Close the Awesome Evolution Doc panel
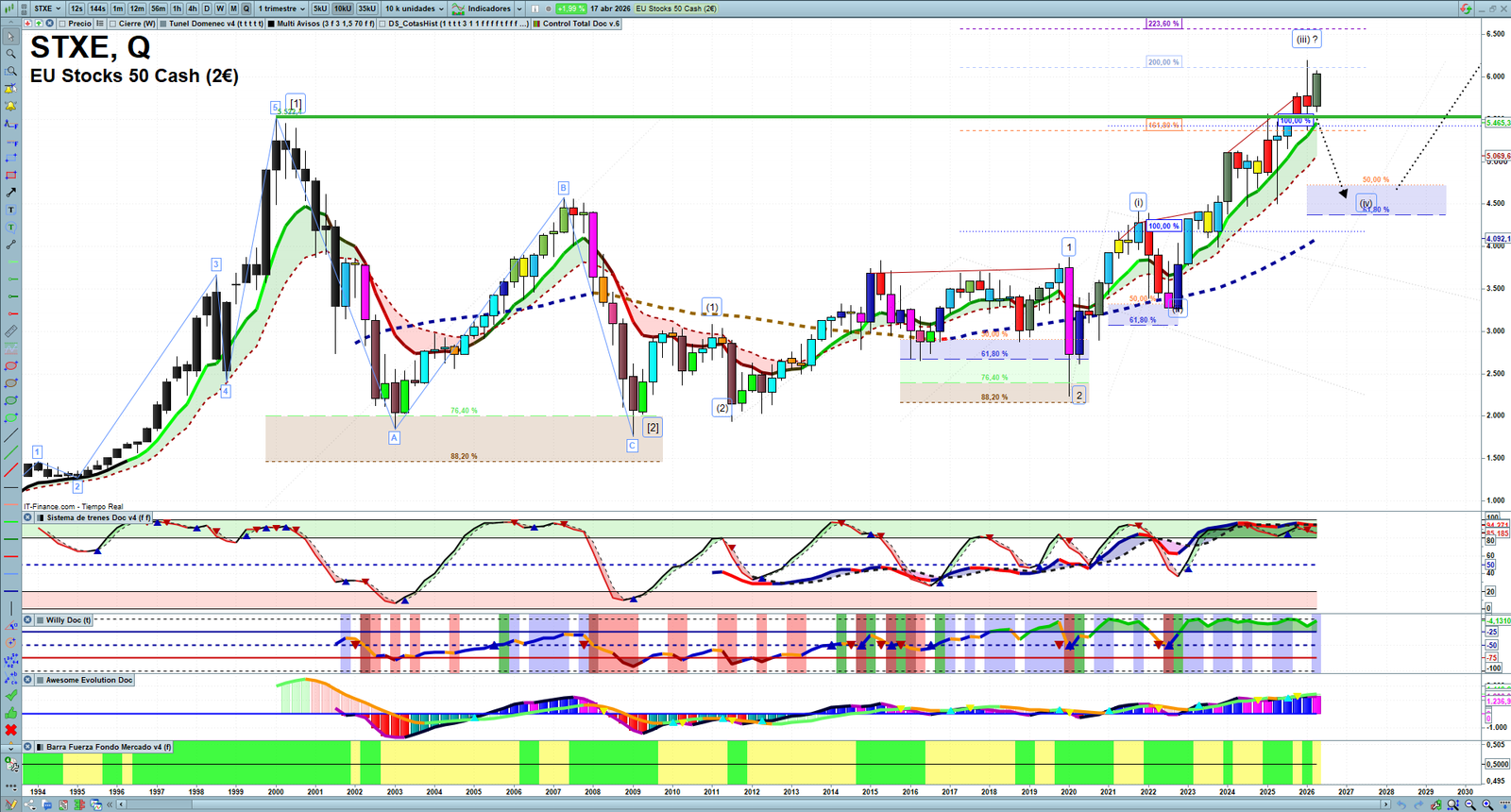1511x812 pixels. point(28,680)
